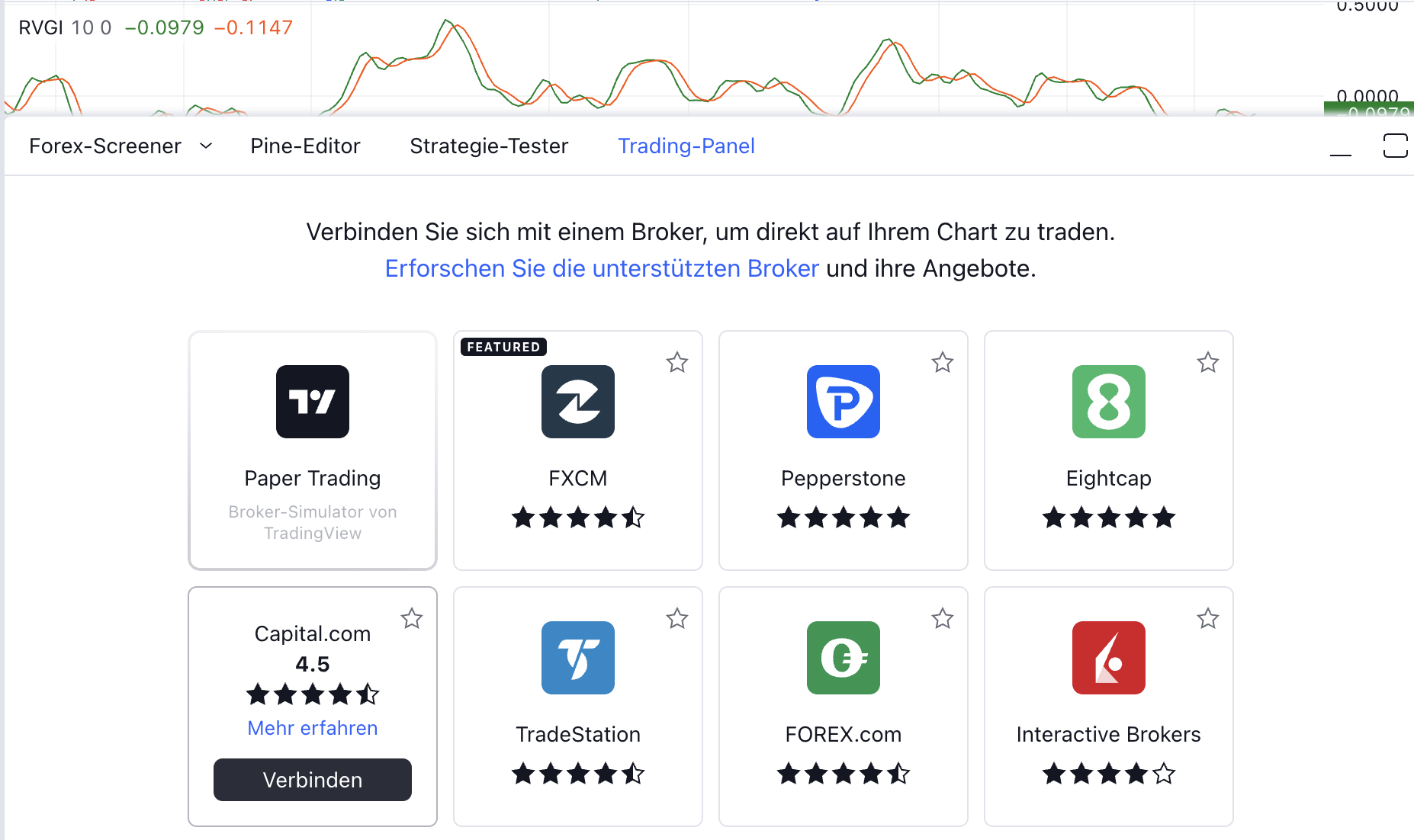Toggle favorite star on FXCM card

tap(677, 362)
